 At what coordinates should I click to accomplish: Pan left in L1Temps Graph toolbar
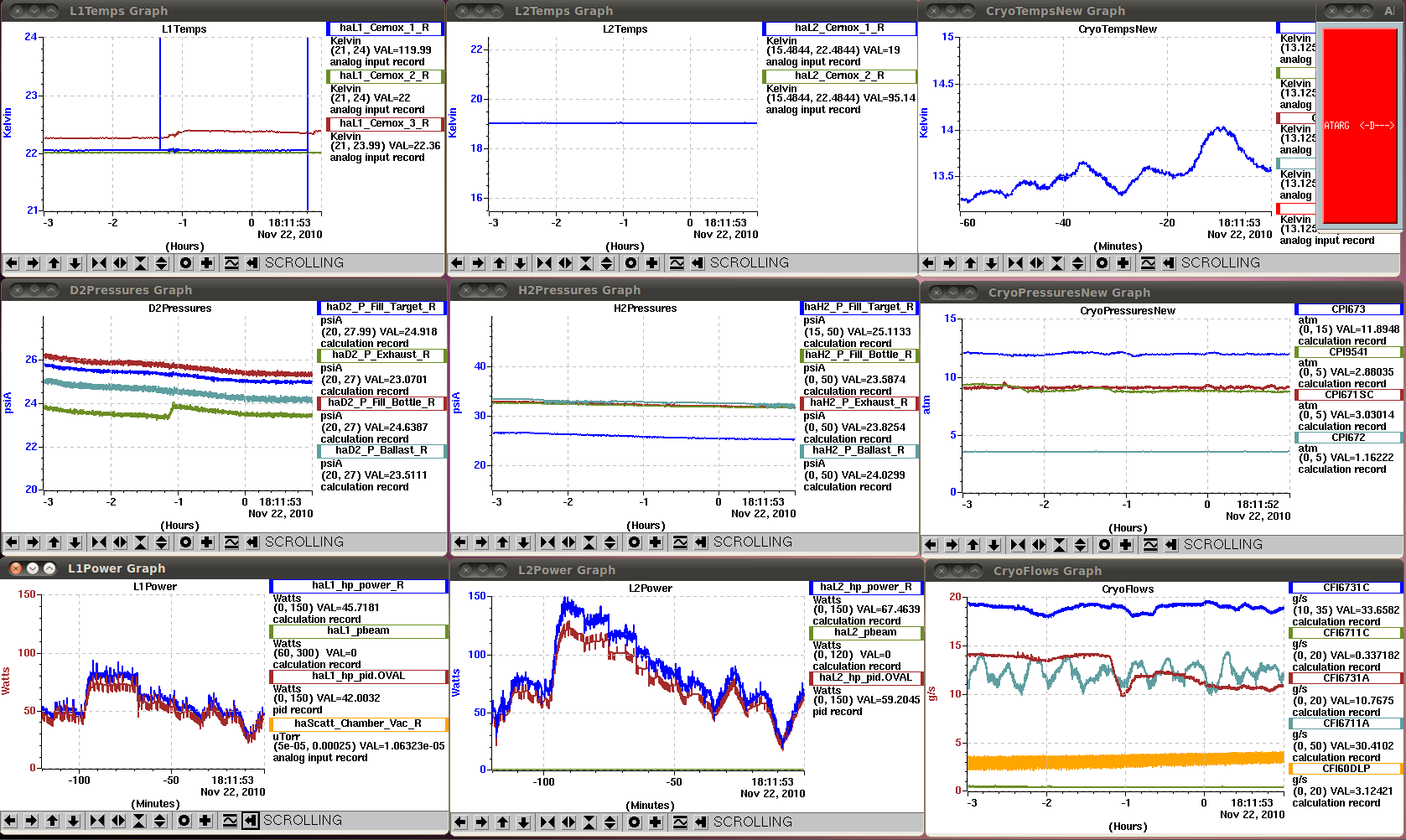[12, 263]
